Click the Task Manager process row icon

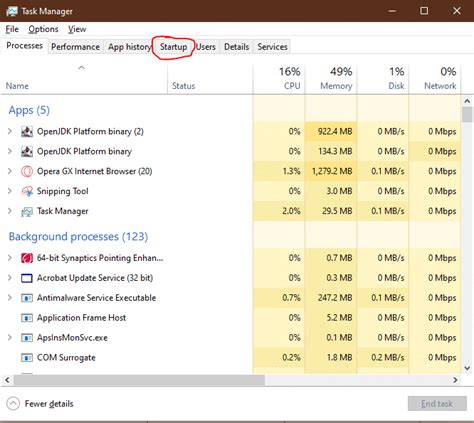(x=27, y=211)
